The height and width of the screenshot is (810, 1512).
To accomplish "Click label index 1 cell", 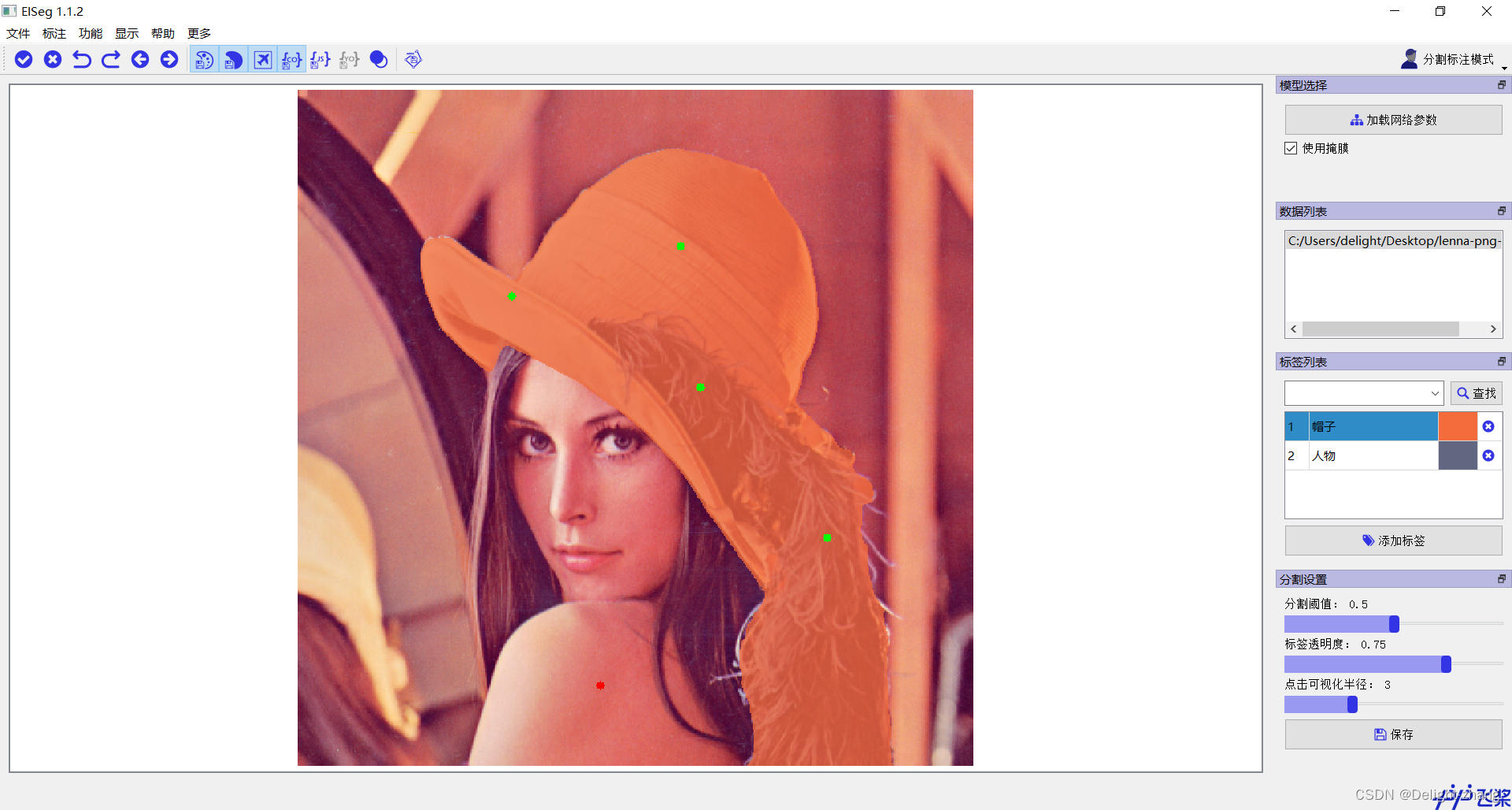I will point(1296,426).
